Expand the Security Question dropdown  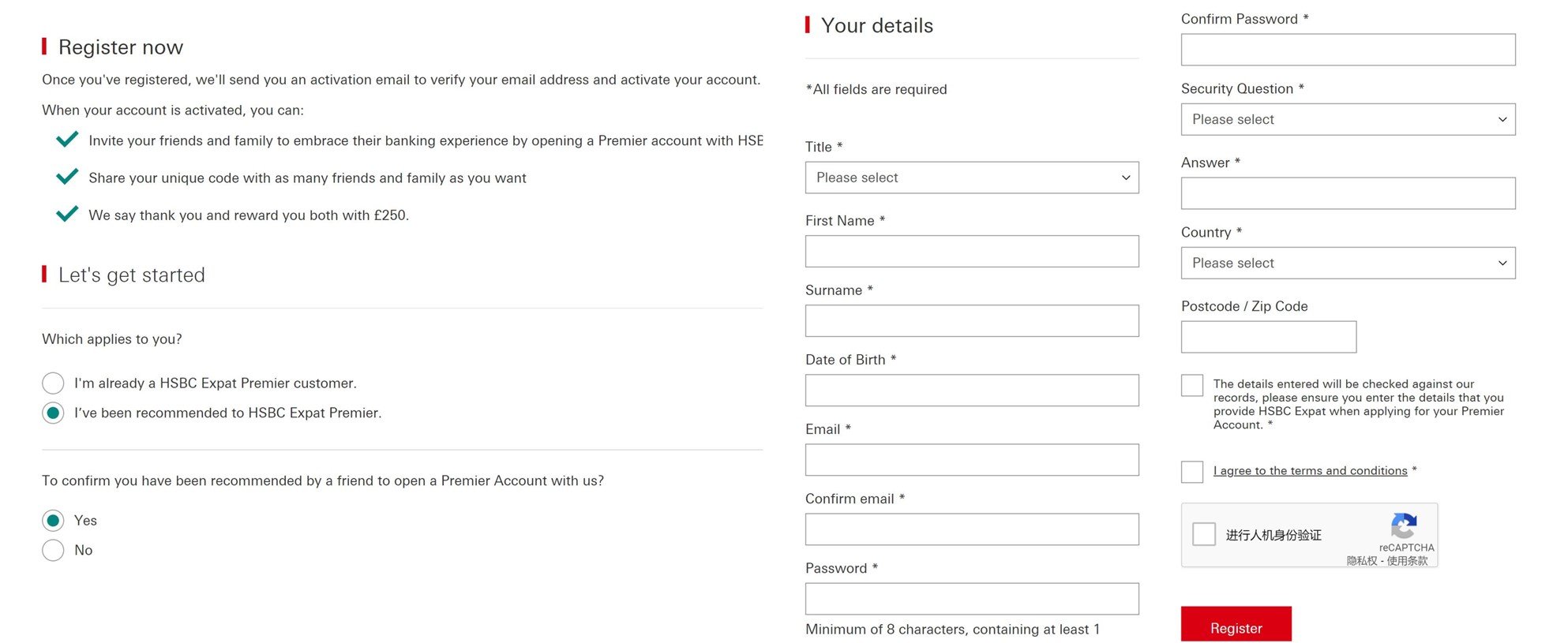1348,119
